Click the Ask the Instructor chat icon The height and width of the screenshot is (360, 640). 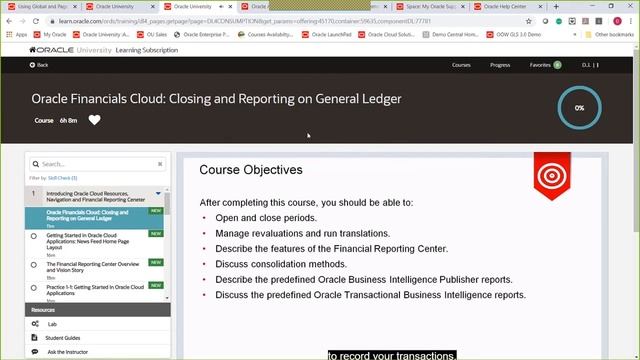pos(35,351)
